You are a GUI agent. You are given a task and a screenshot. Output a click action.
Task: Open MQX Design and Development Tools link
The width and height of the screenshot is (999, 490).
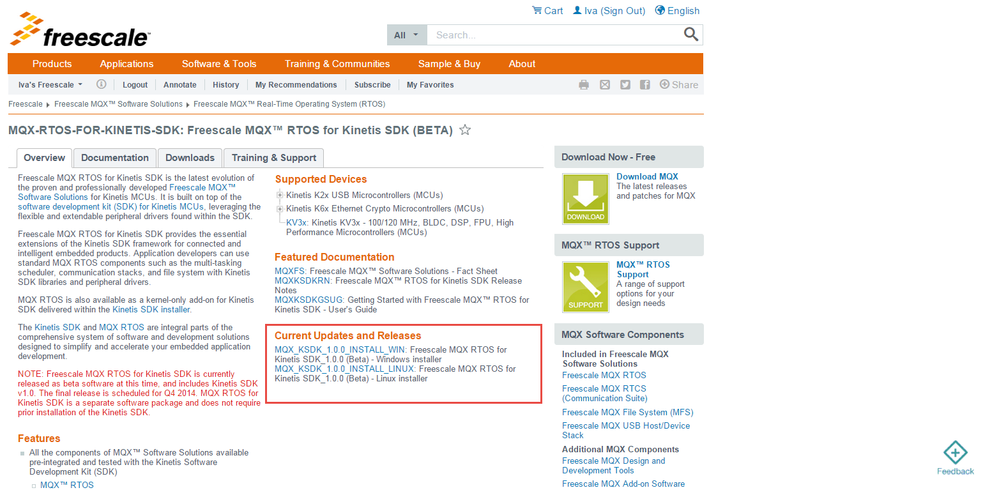[x=614, y=465]
